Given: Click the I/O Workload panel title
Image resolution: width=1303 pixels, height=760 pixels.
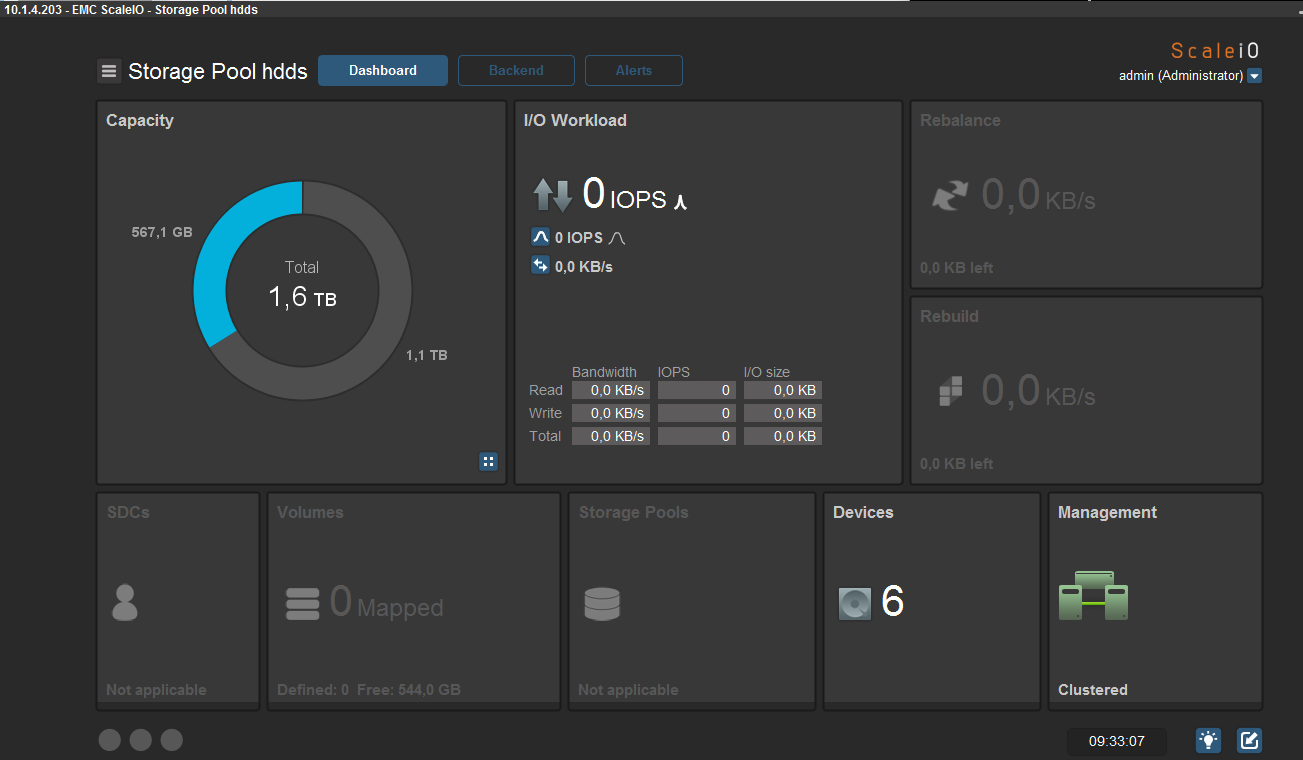Looking at the screenshot, I should [575, 120].
